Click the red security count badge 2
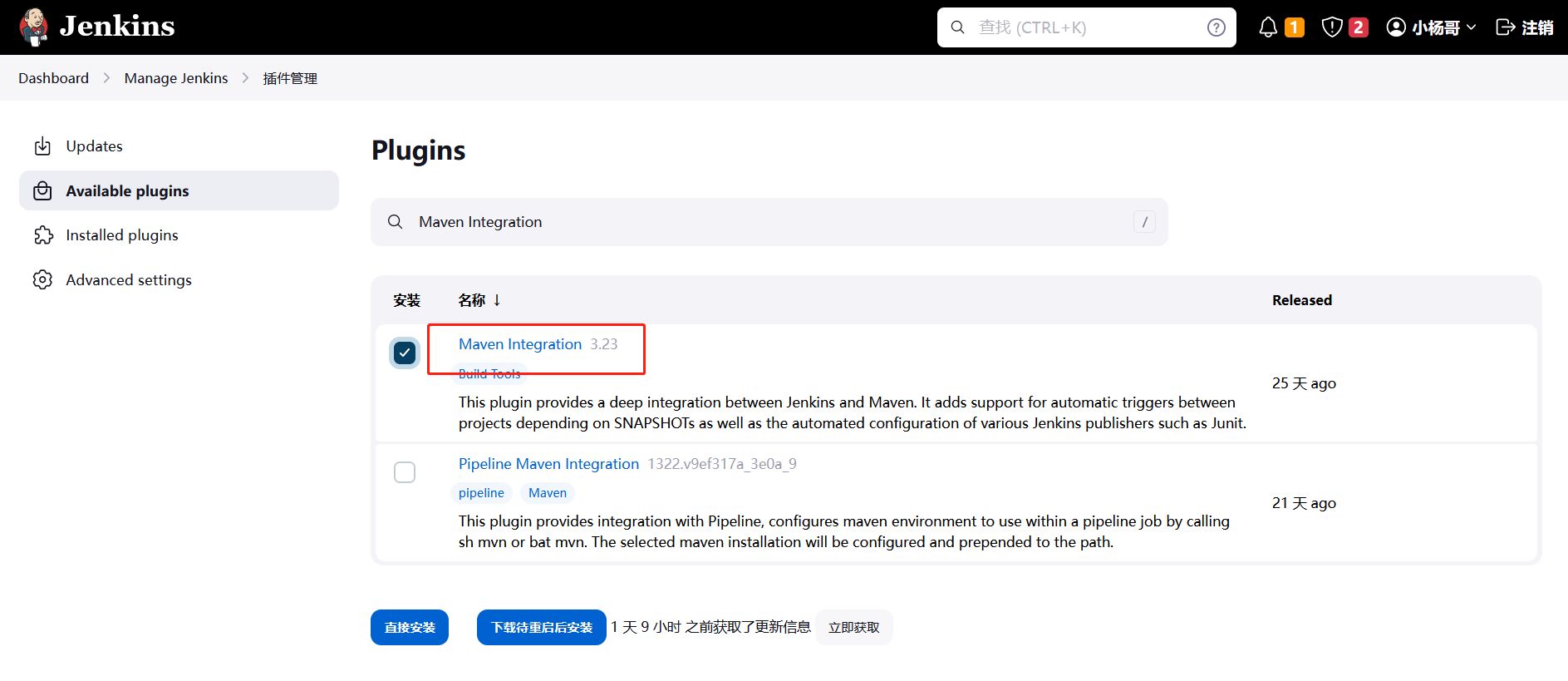Image resolution: width=1568 pixels, height=681 pixels. click(x=1358, y=27)
